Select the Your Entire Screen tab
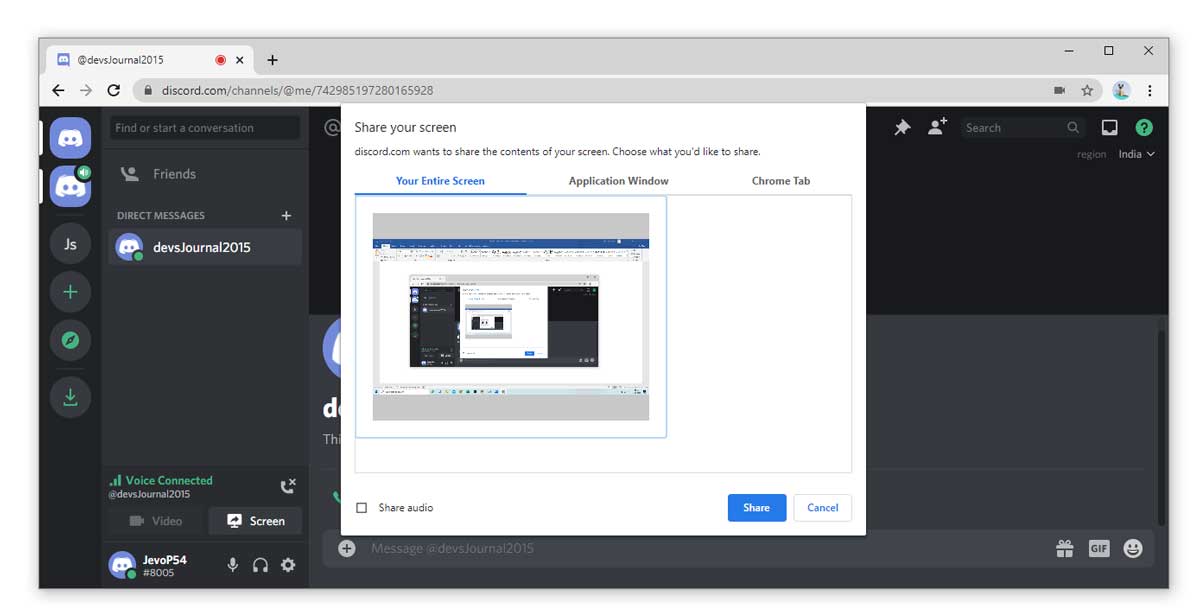The width and height of the screenshot is (1200, 612). tap(440, 181)
